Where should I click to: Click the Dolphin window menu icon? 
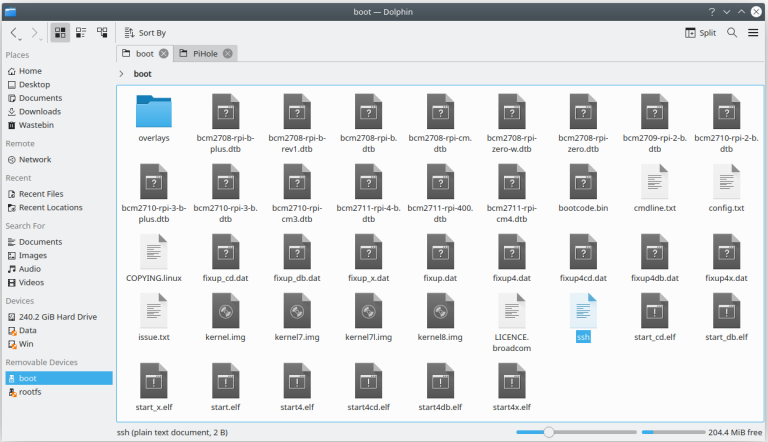coord(10,12)
